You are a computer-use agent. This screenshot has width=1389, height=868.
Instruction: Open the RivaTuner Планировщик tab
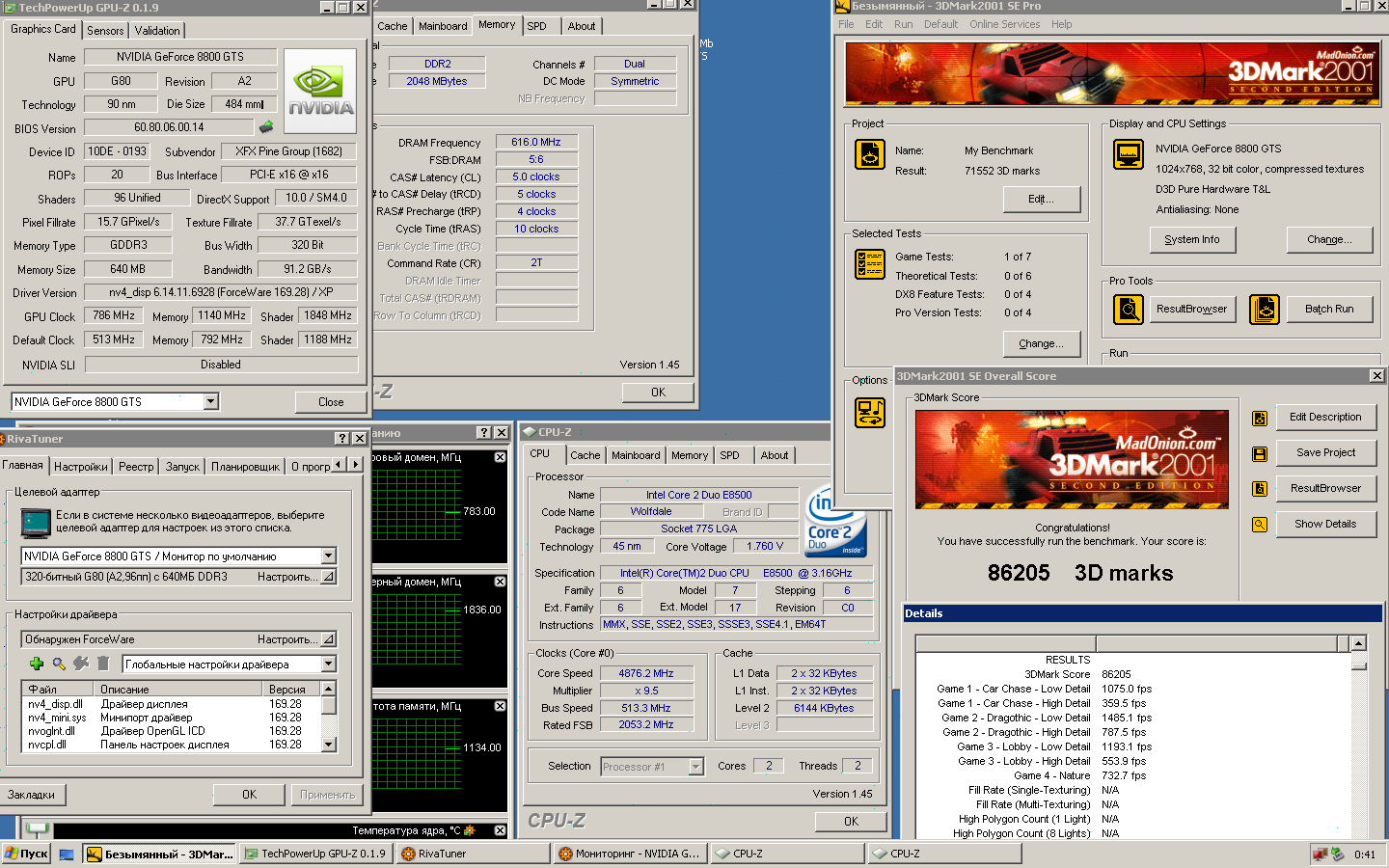[x=245, y=467]
